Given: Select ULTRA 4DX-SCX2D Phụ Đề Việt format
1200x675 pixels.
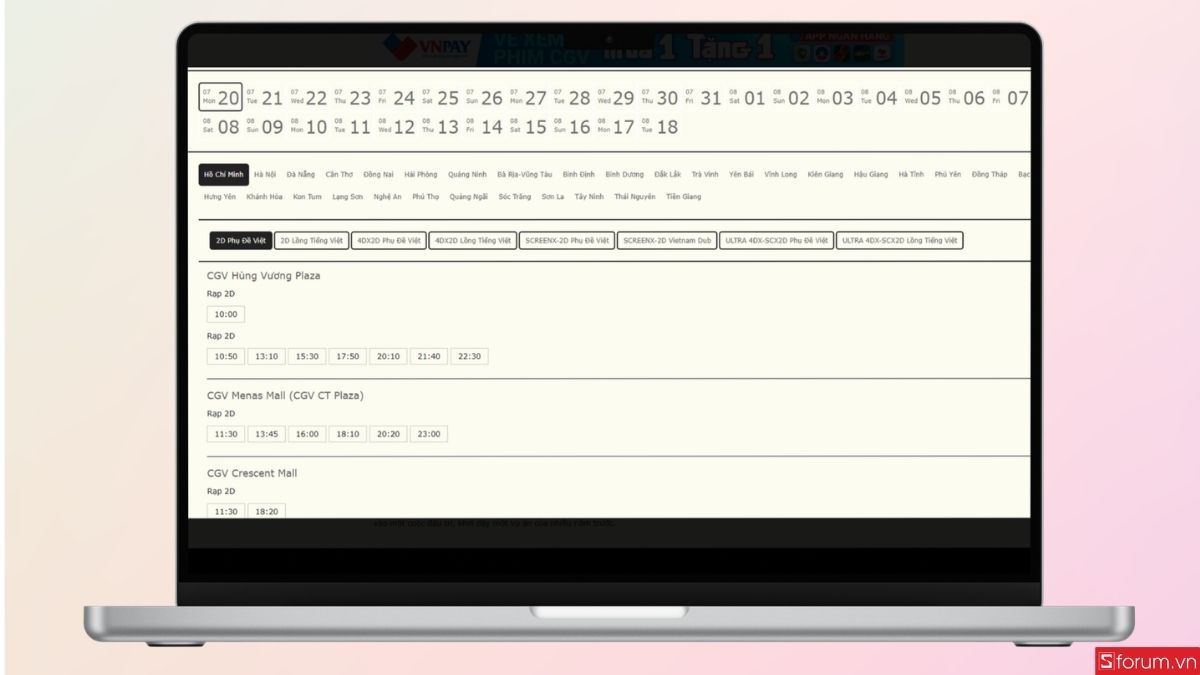Looking at the screenshot, I should 777,241.
